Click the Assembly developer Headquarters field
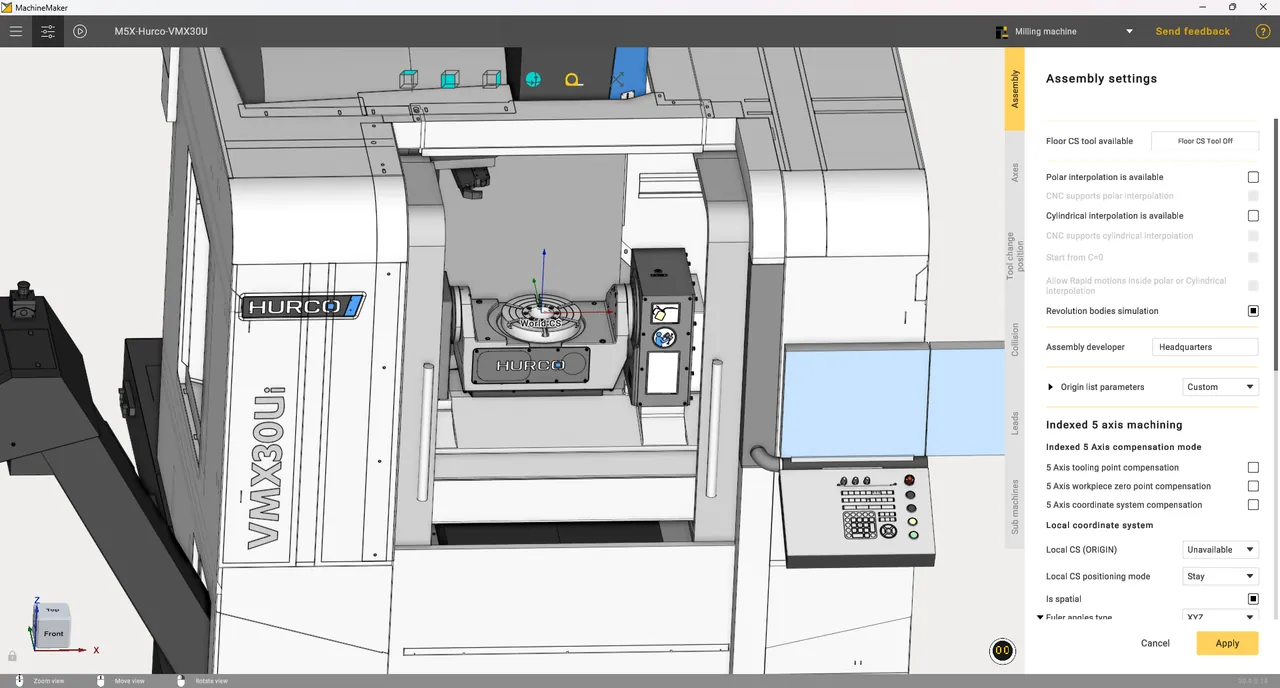 (x=1205, y=347)
